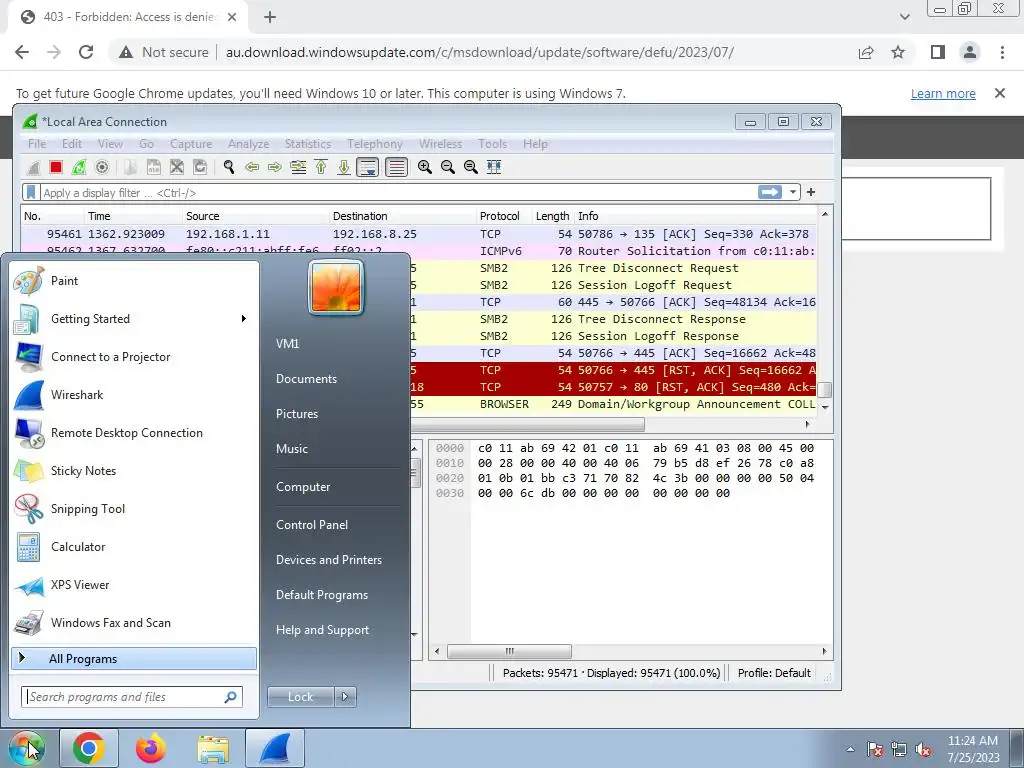Reload the Wireshark capture file
The width and height of the screenshot is (1024, 768).
click(200, 167)
